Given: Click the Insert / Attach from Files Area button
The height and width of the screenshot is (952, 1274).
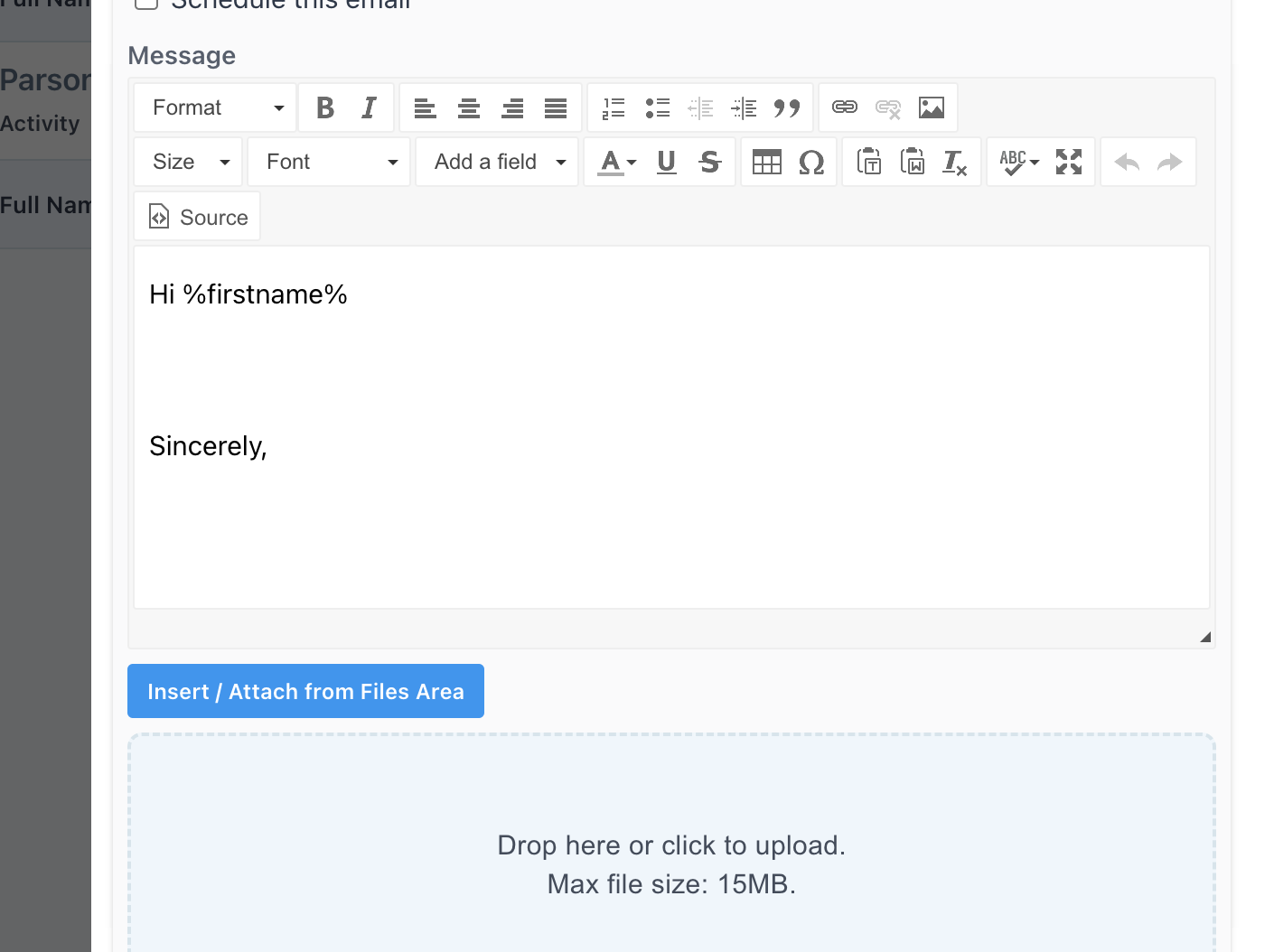Looking at the screenshot, I should (305, 691).
